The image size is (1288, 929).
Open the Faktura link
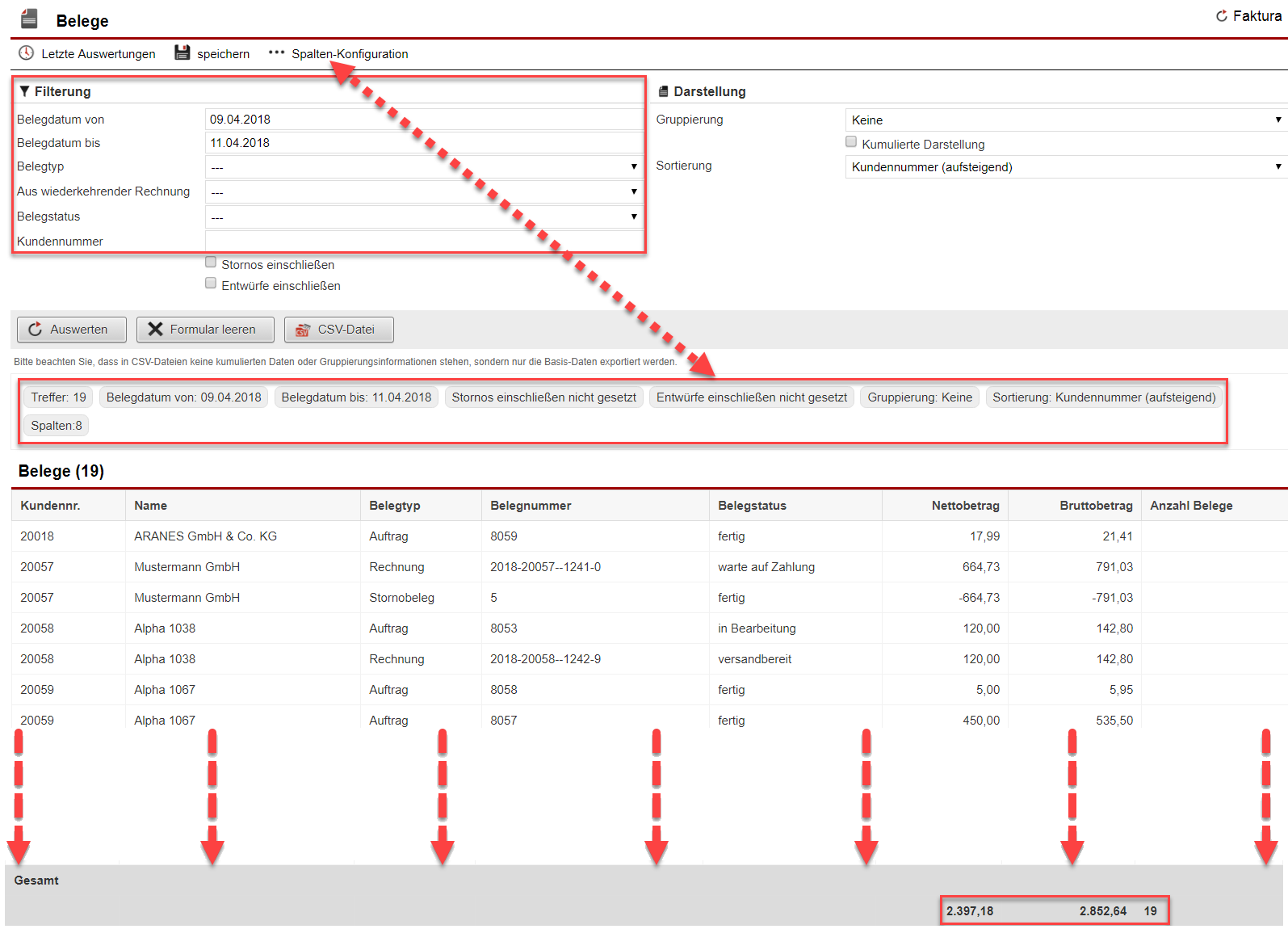[x=1257, y=16]
